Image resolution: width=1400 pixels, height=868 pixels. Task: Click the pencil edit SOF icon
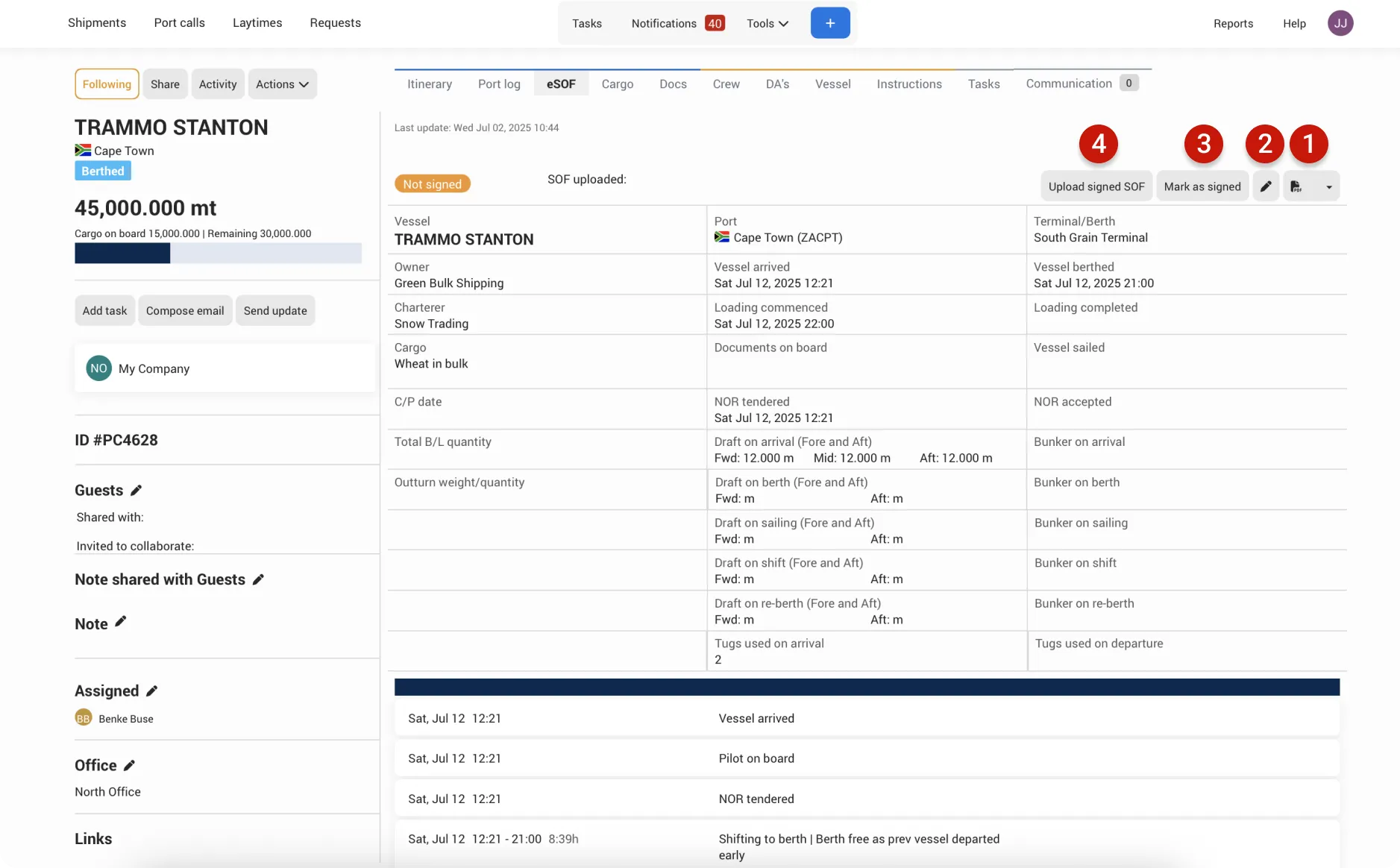1265,186
